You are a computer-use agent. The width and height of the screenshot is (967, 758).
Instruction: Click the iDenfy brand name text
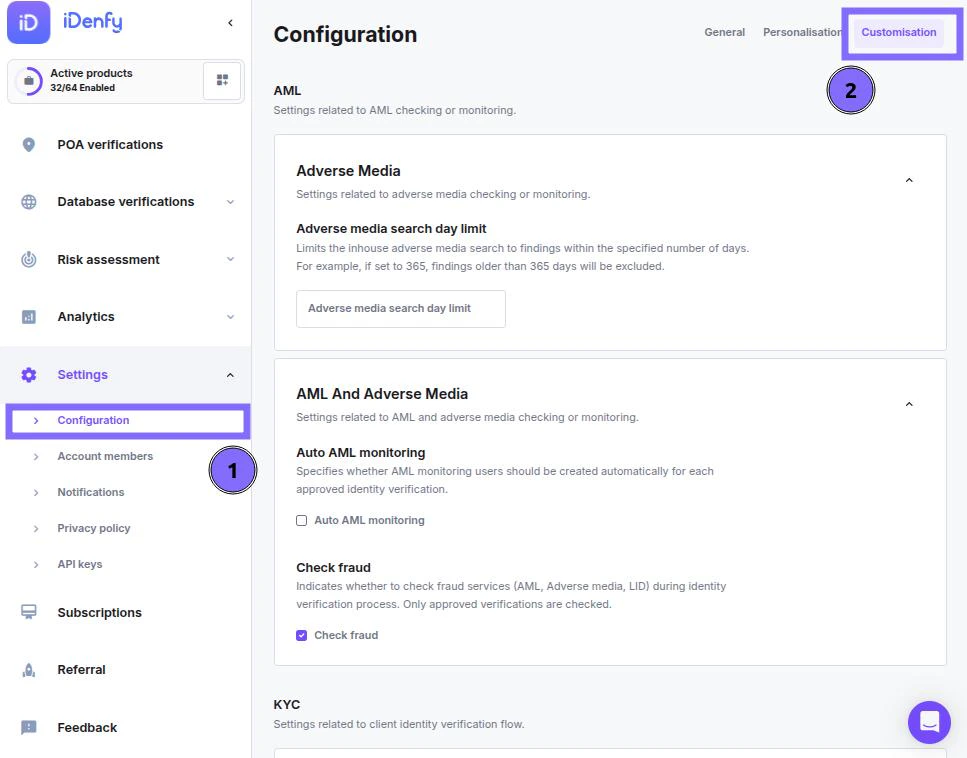coord(93,22)
